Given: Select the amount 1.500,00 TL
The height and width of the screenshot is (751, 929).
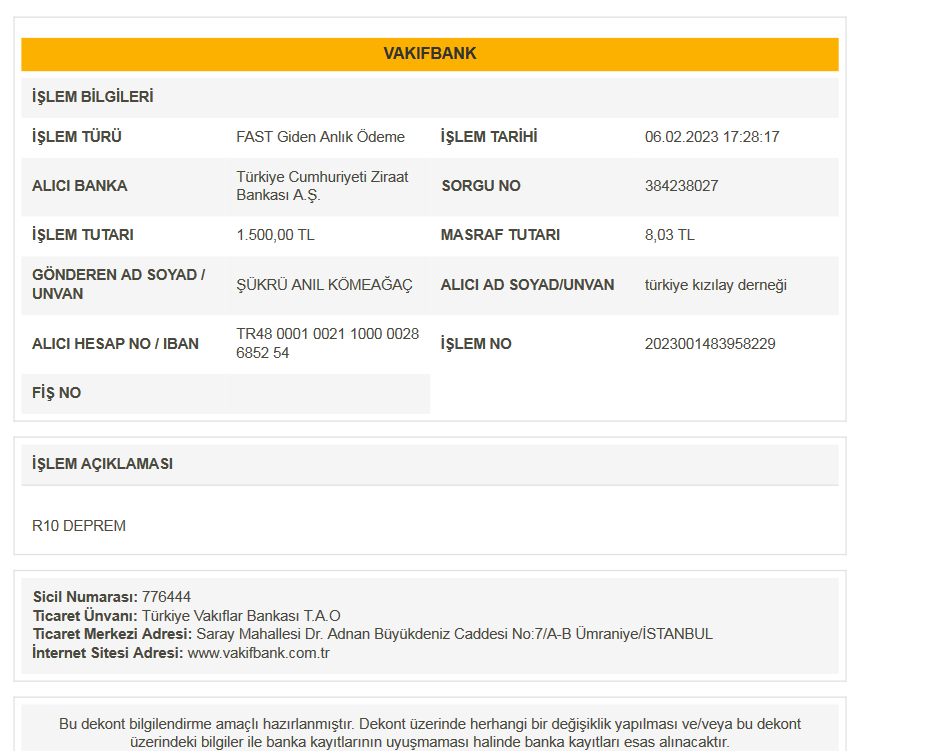Looking at the screenshot, I should tap(275, 235).
